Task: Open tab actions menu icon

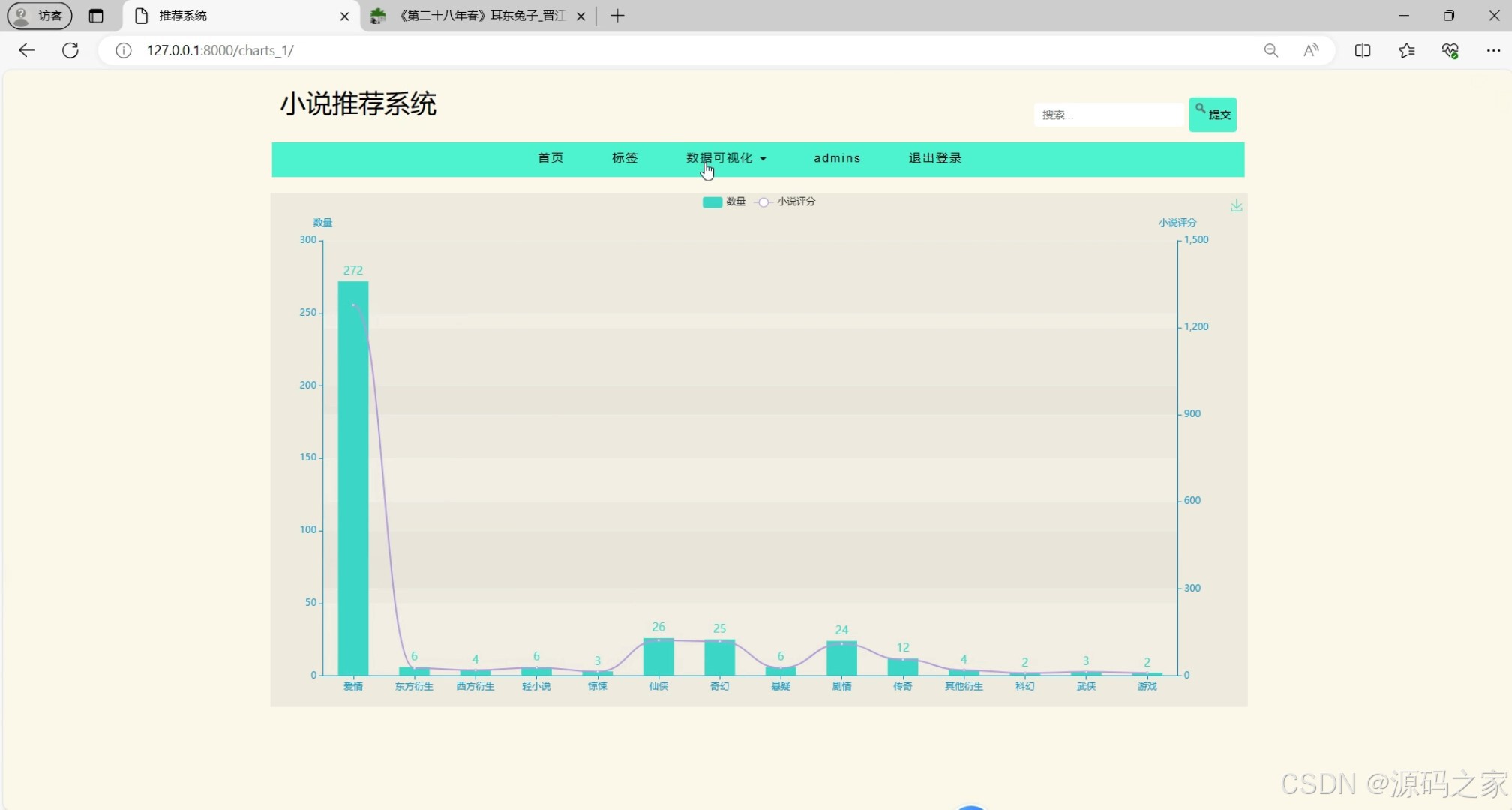Action: [x=96, y=16]
